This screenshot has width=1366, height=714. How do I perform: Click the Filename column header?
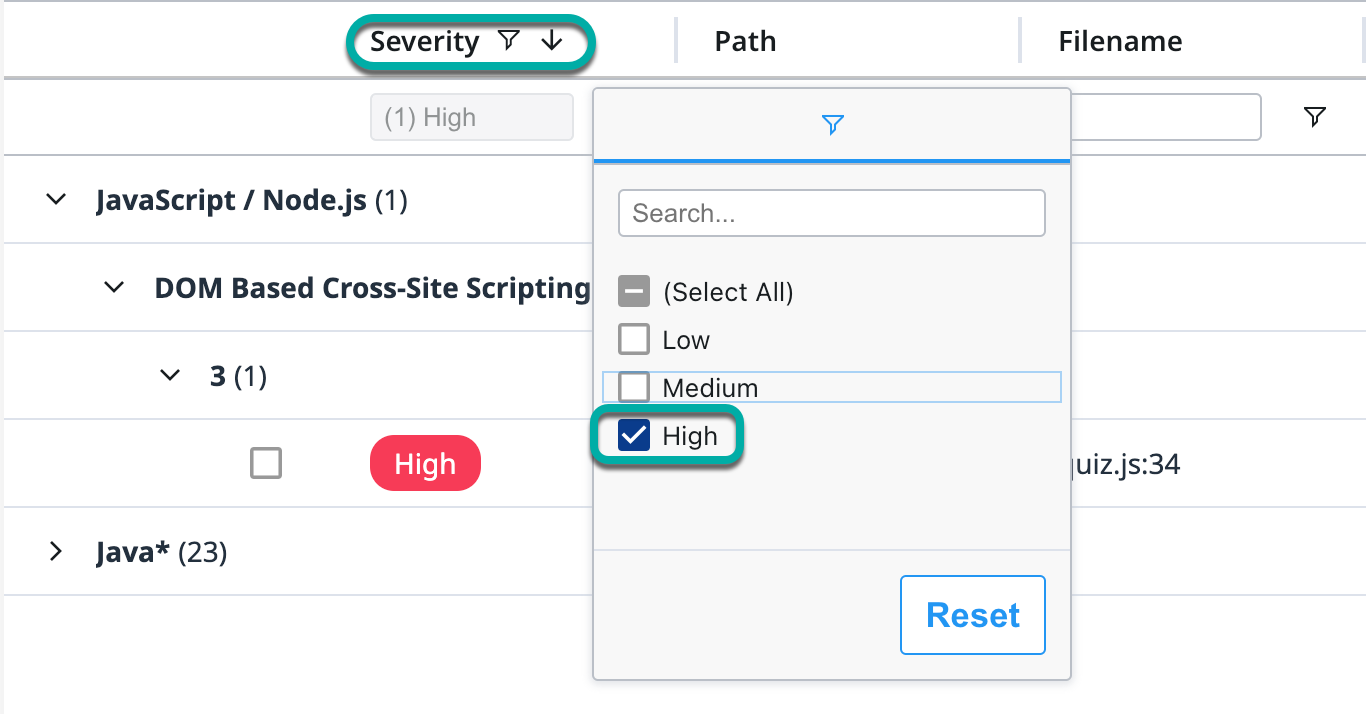click(1120, 41)
